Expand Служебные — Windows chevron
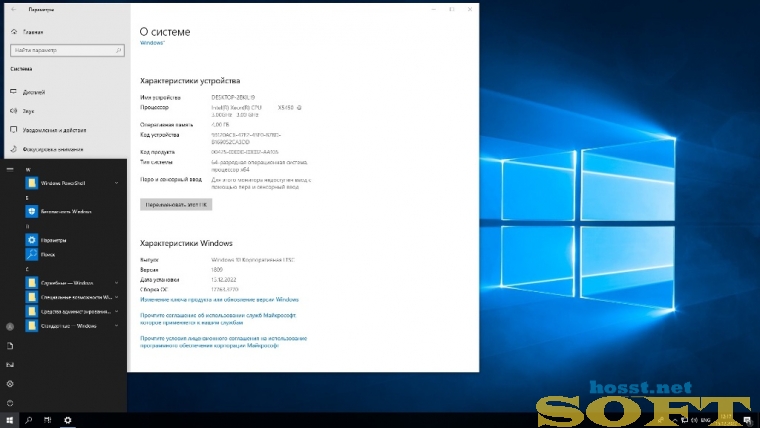This screenshot has height=428, width=760. (116, 283)
